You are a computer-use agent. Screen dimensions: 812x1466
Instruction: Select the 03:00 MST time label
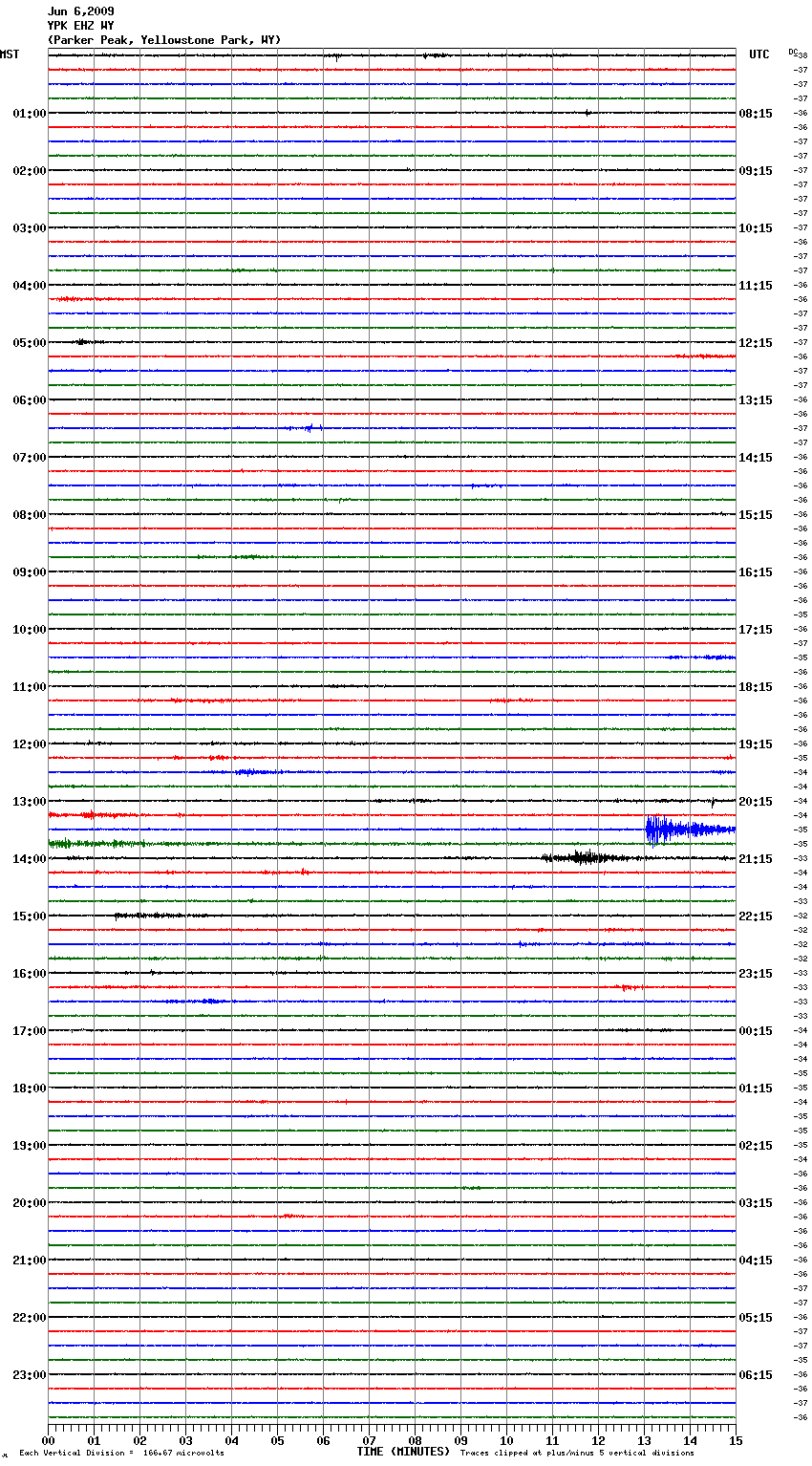coord(29,228)
